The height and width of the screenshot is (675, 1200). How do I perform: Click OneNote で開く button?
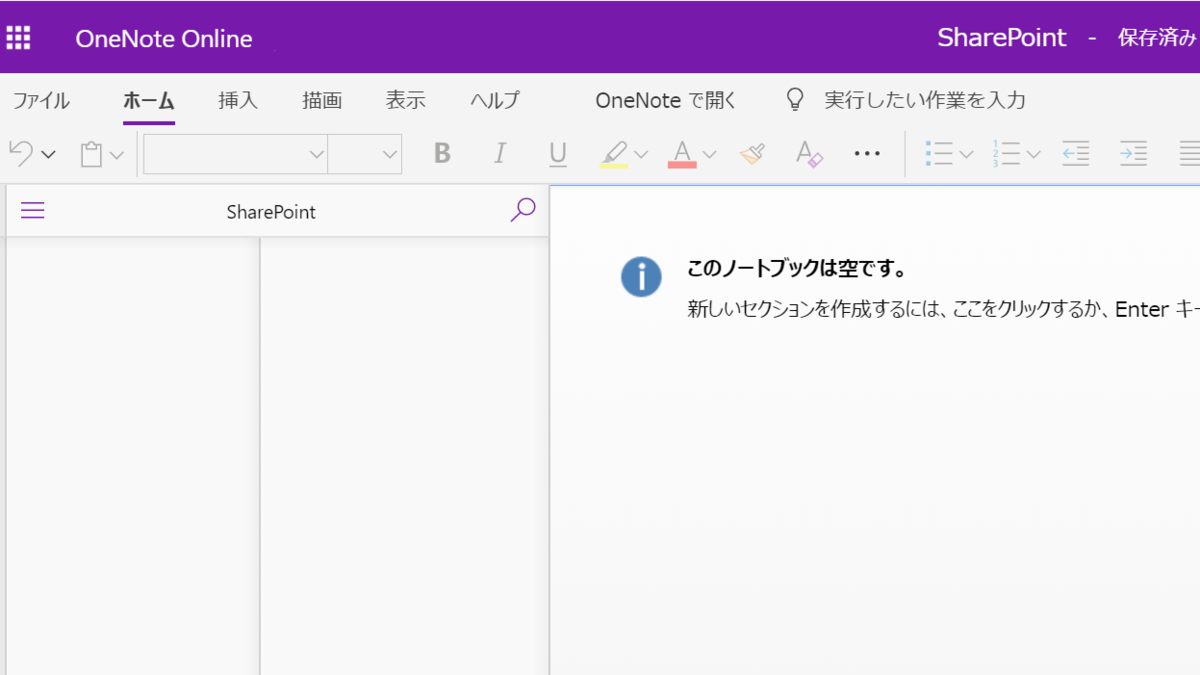pos(666,100)
